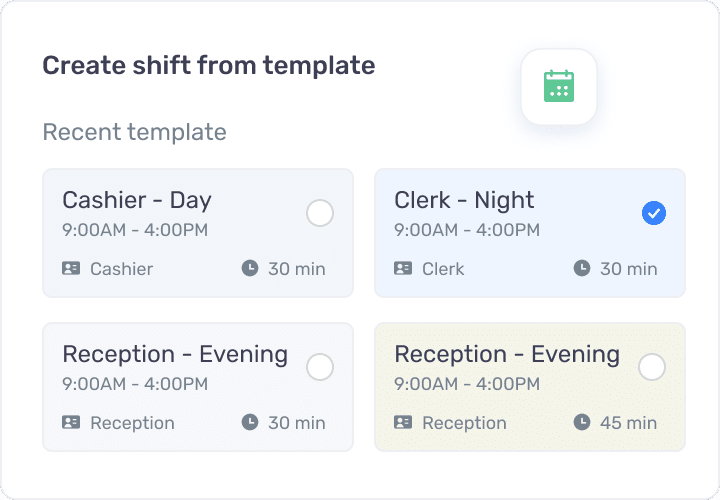The height and width of the screenshot is (500, 720).
Task: Click the Cashier role label text
Action: tap(121, 269)
